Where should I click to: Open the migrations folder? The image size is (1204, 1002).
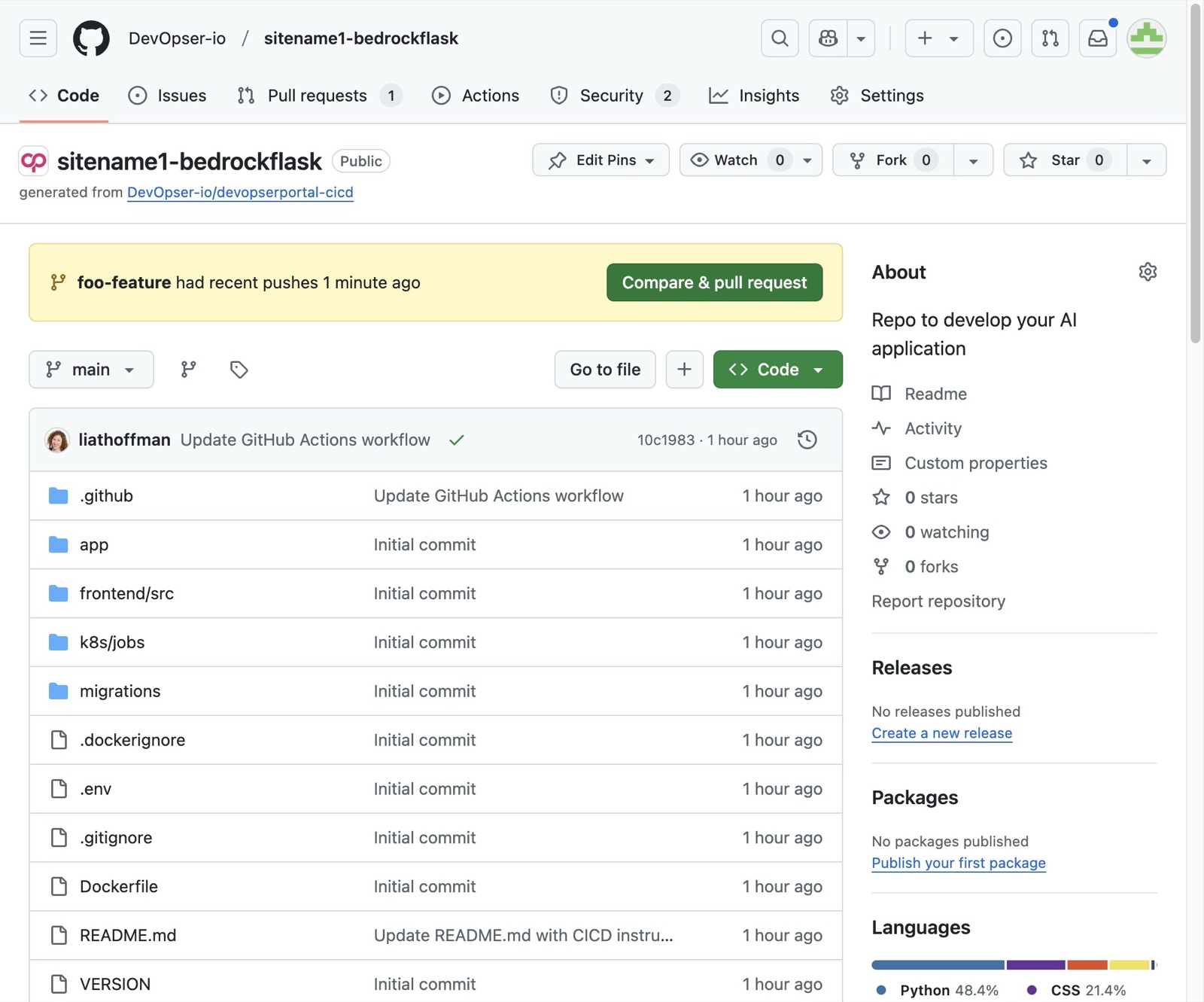(120, 691)
